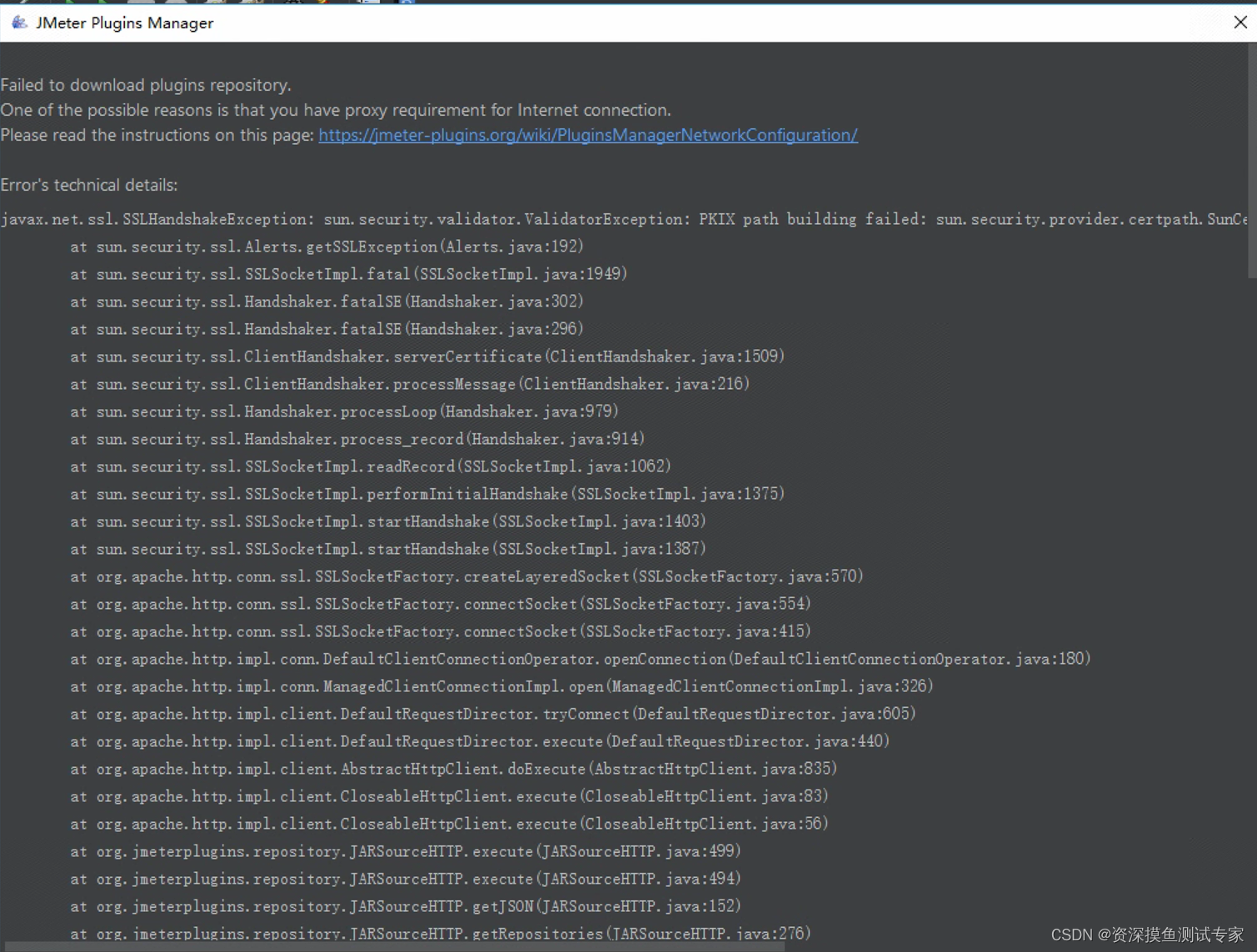
Task: Click the SSLSocketImpl.performInitialHandshake line
Action: point(427,494)
